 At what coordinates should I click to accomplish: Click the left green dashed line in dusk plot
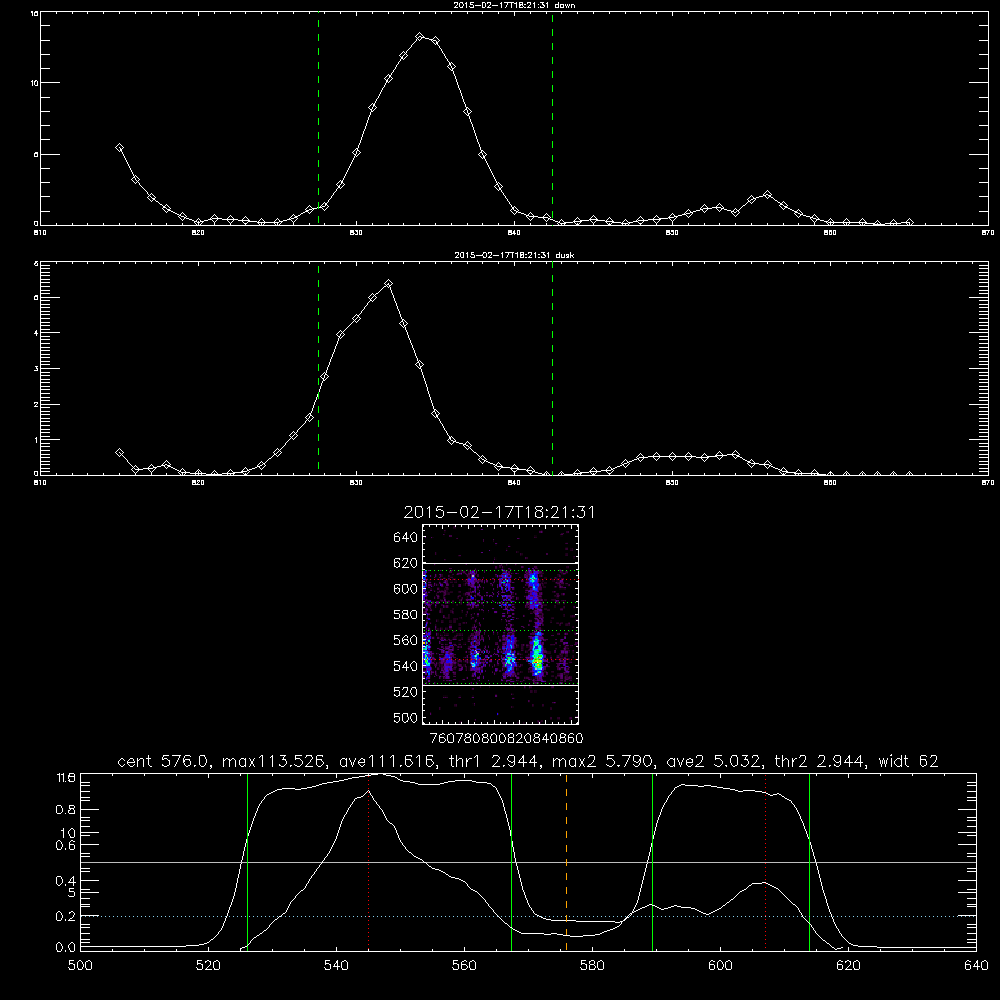(x=318, y=369)
